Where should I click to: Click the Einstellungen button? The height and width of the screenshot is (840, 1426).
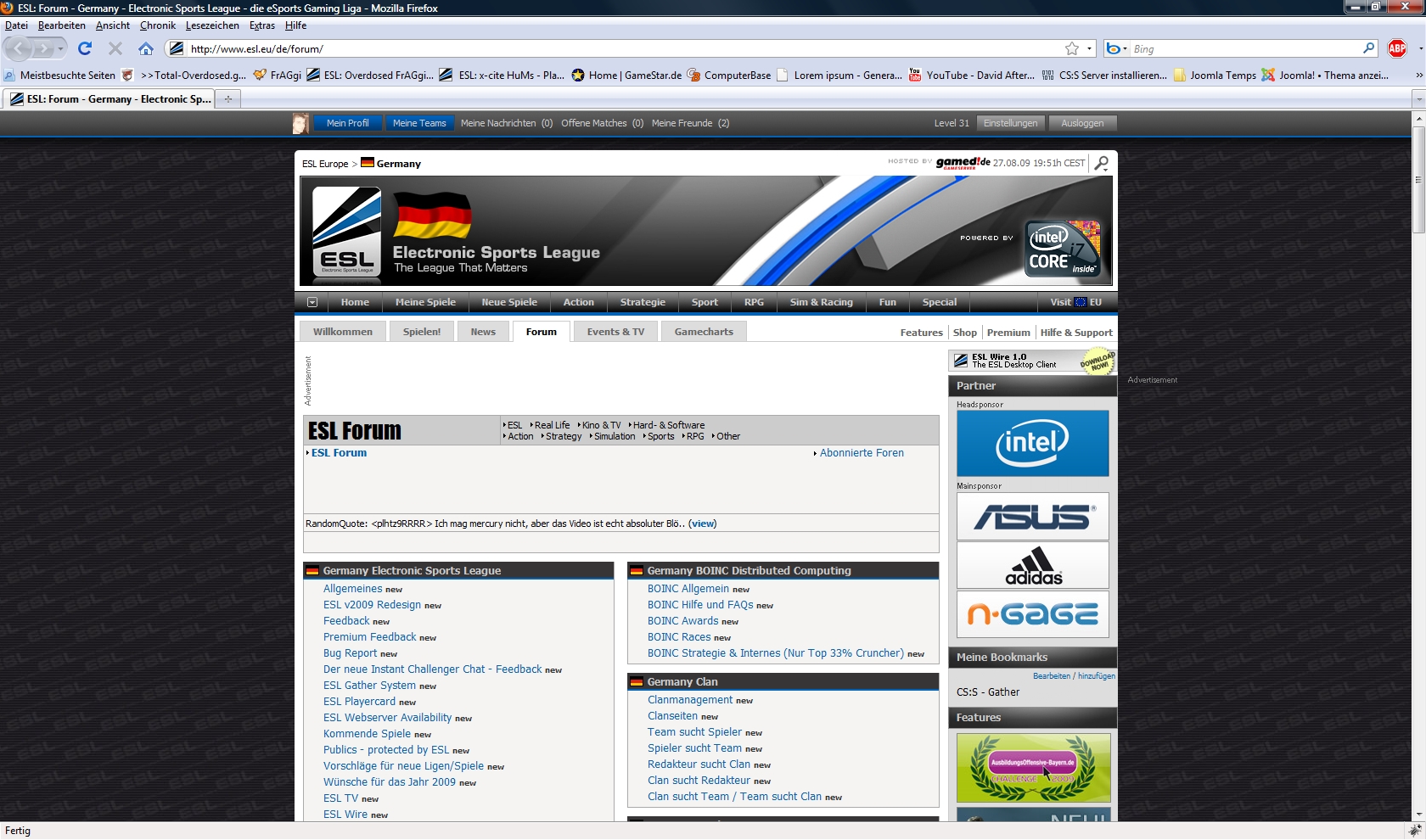[1010, 123]
